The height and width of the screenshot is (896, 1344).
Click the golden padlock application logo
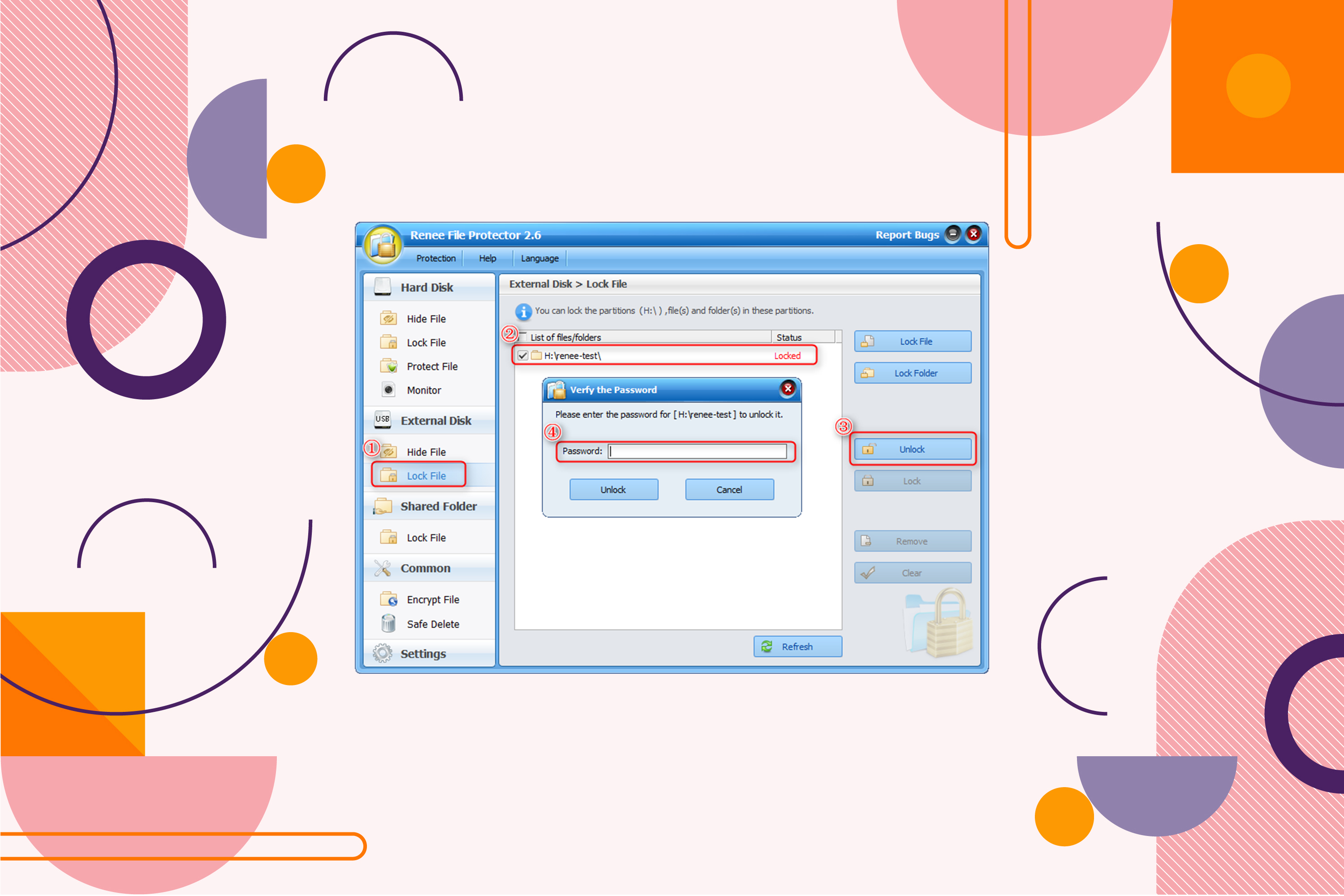(x=383, y=245)
